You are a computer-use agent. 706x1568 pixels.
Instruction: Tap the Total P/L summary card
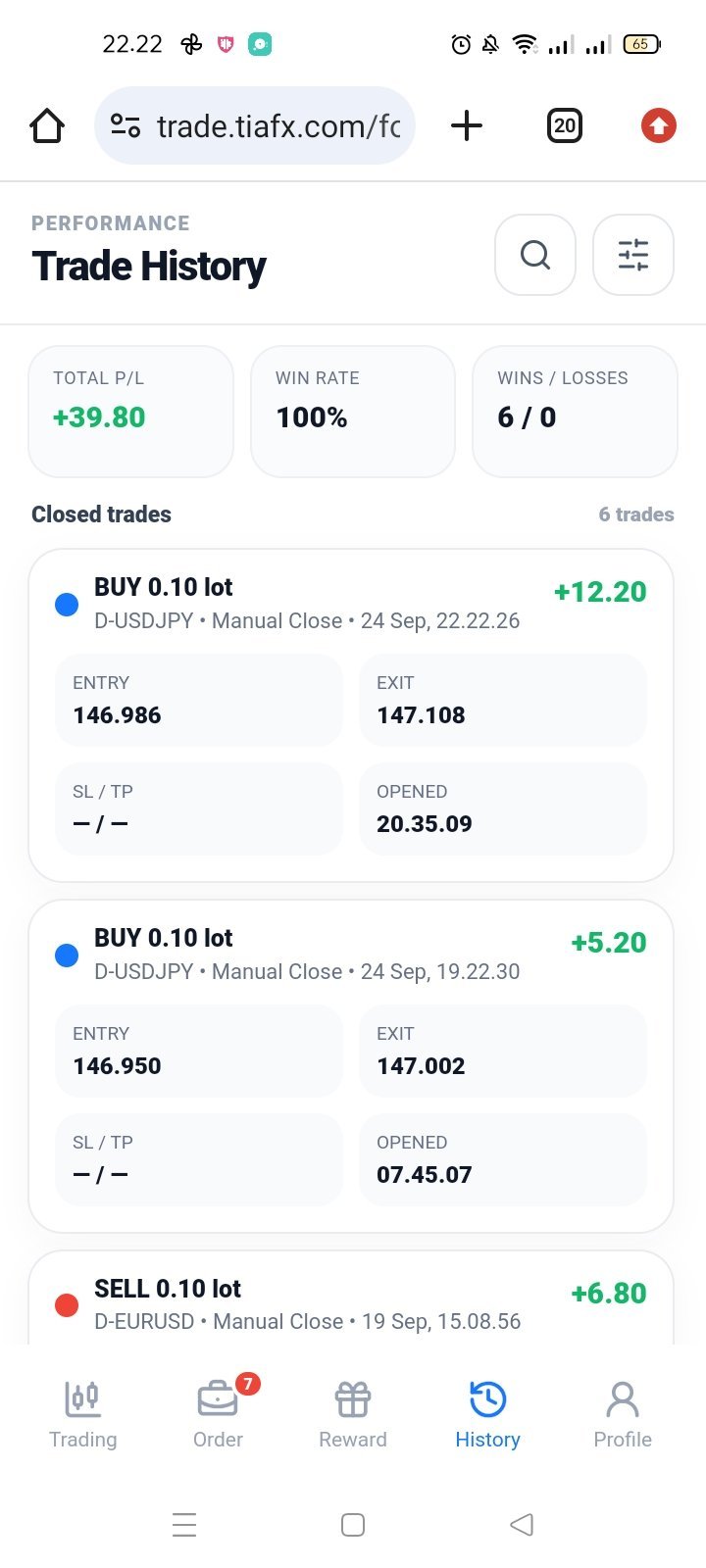point(130,412)
